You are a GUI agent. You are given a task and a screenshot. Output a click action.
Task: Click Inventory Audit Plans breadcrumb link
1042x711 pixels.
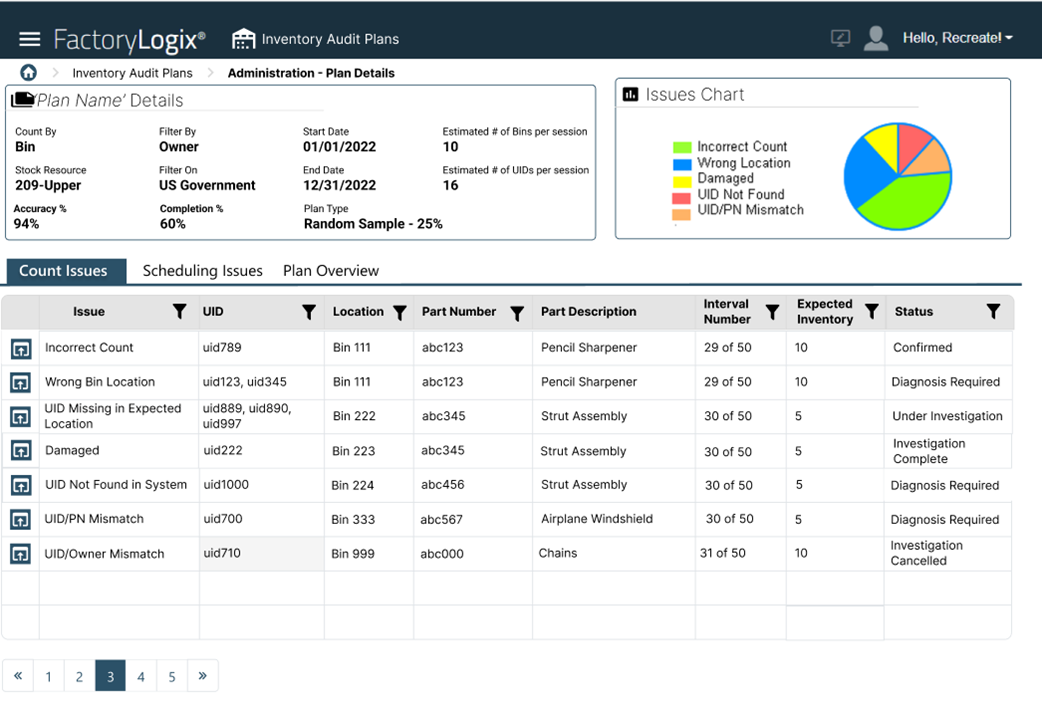point(132,73)
